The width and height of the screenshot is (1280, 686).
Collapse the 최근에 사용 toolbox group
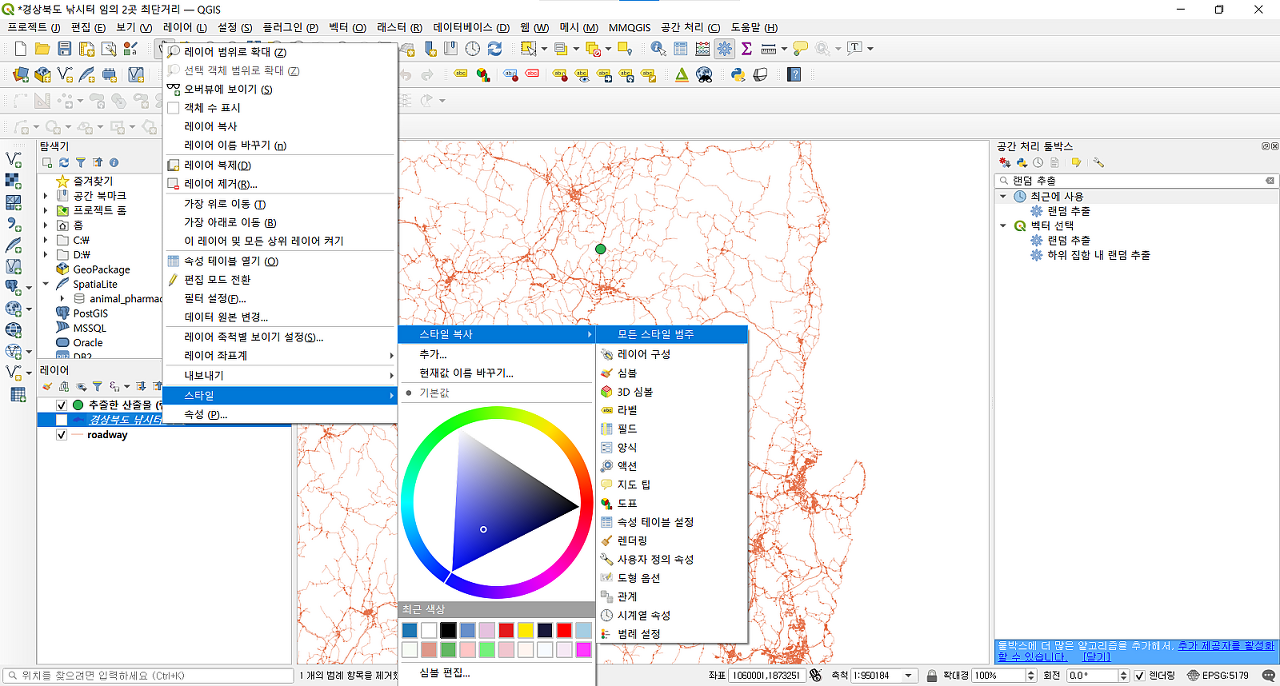point(1003,196)
